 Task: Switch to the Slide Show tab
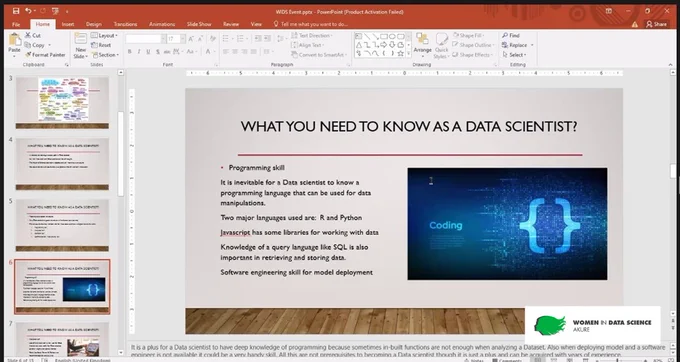coord(199,24)
